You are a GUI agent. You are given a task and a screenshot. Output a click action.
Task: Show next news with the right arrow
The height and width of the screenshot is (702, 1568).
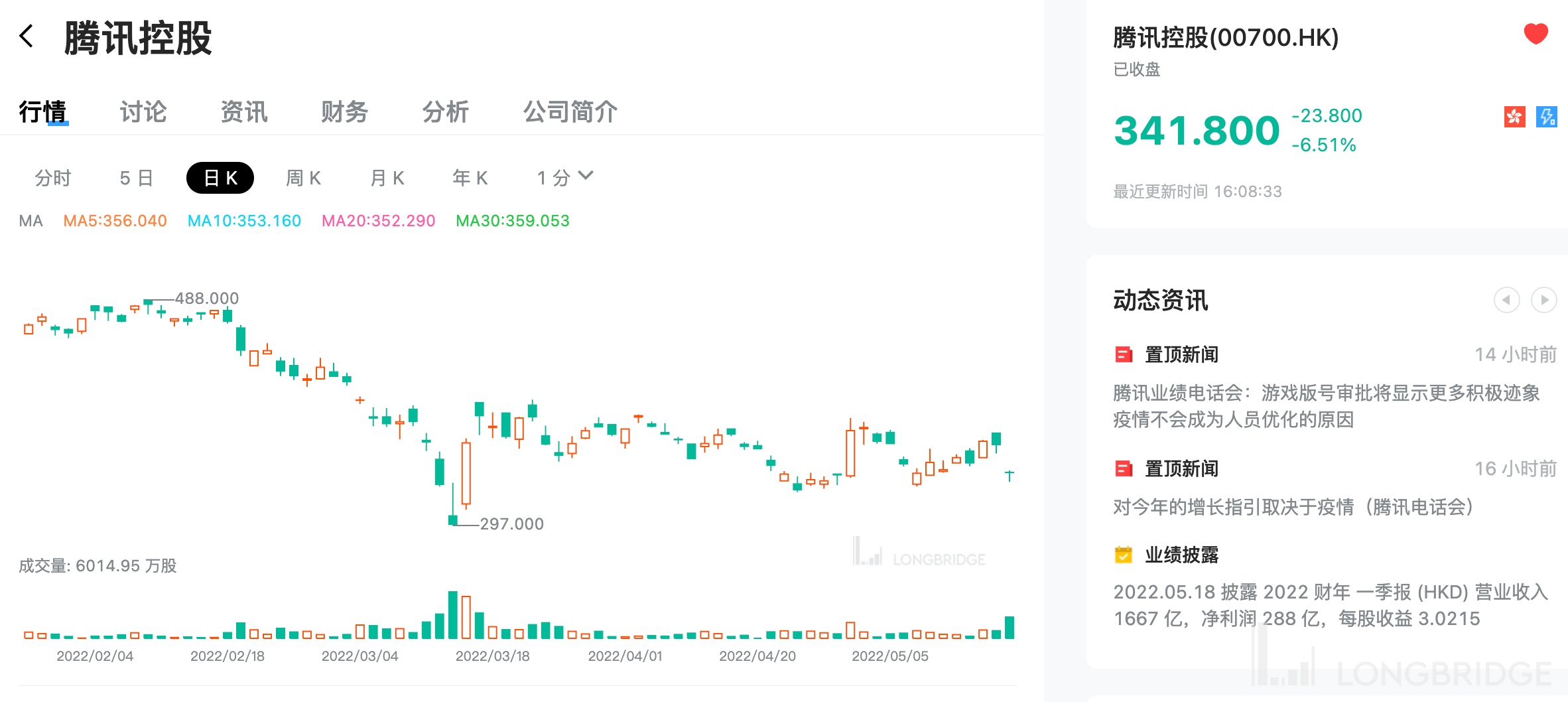pos(1543,300)
